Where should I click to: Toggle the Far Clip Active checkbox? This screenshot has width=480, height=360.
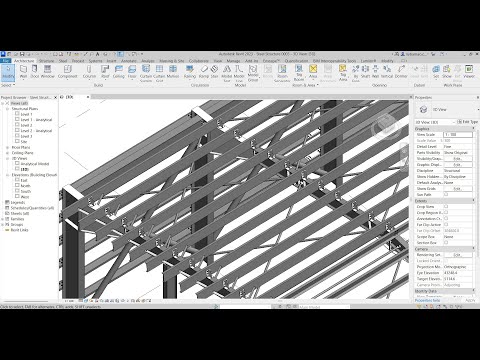(446, 224)
